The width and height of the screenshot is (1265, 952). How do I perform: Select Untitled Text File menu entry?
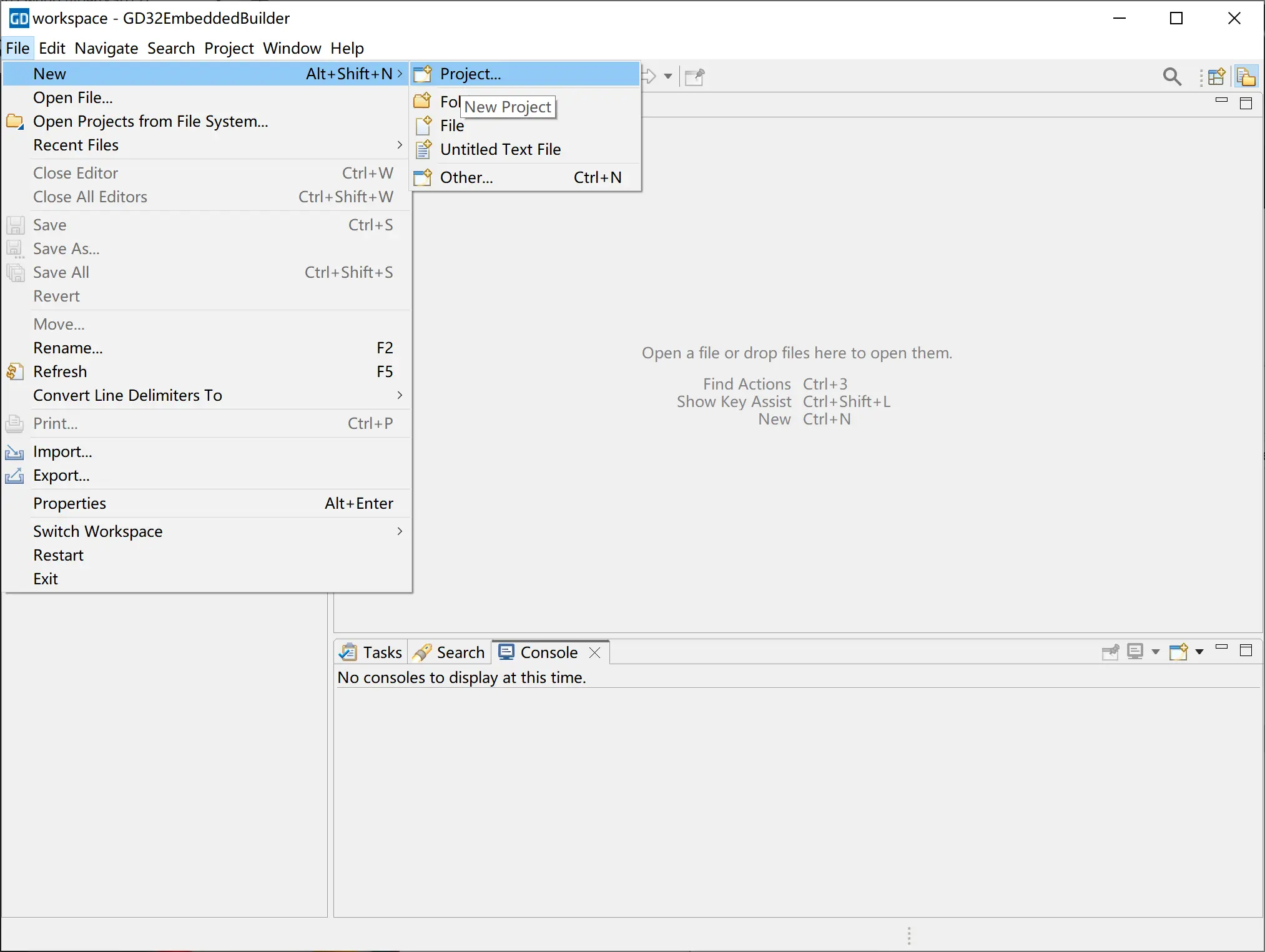tap(500, 149)
